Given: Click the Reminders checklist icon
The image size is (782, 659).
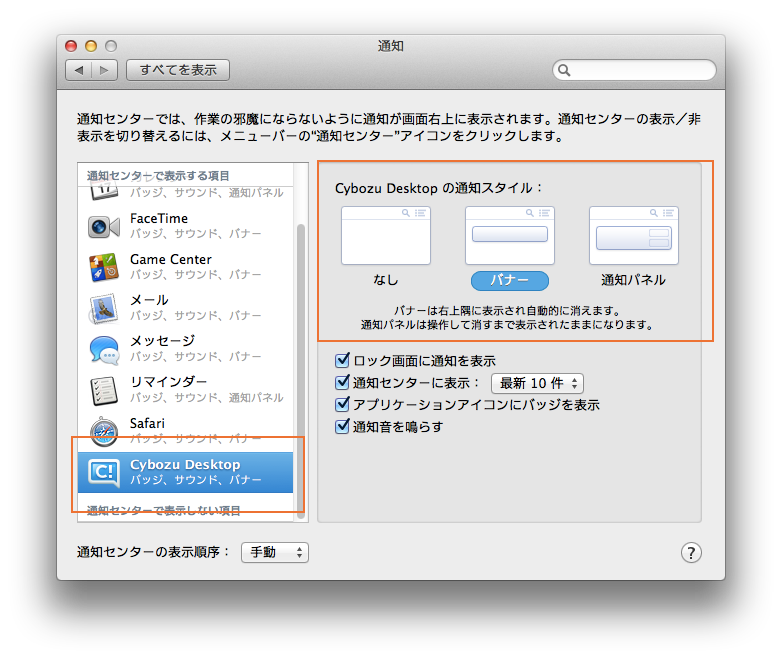Looking at the screenshot, I should pyautogui.click(x=104, y=391).
